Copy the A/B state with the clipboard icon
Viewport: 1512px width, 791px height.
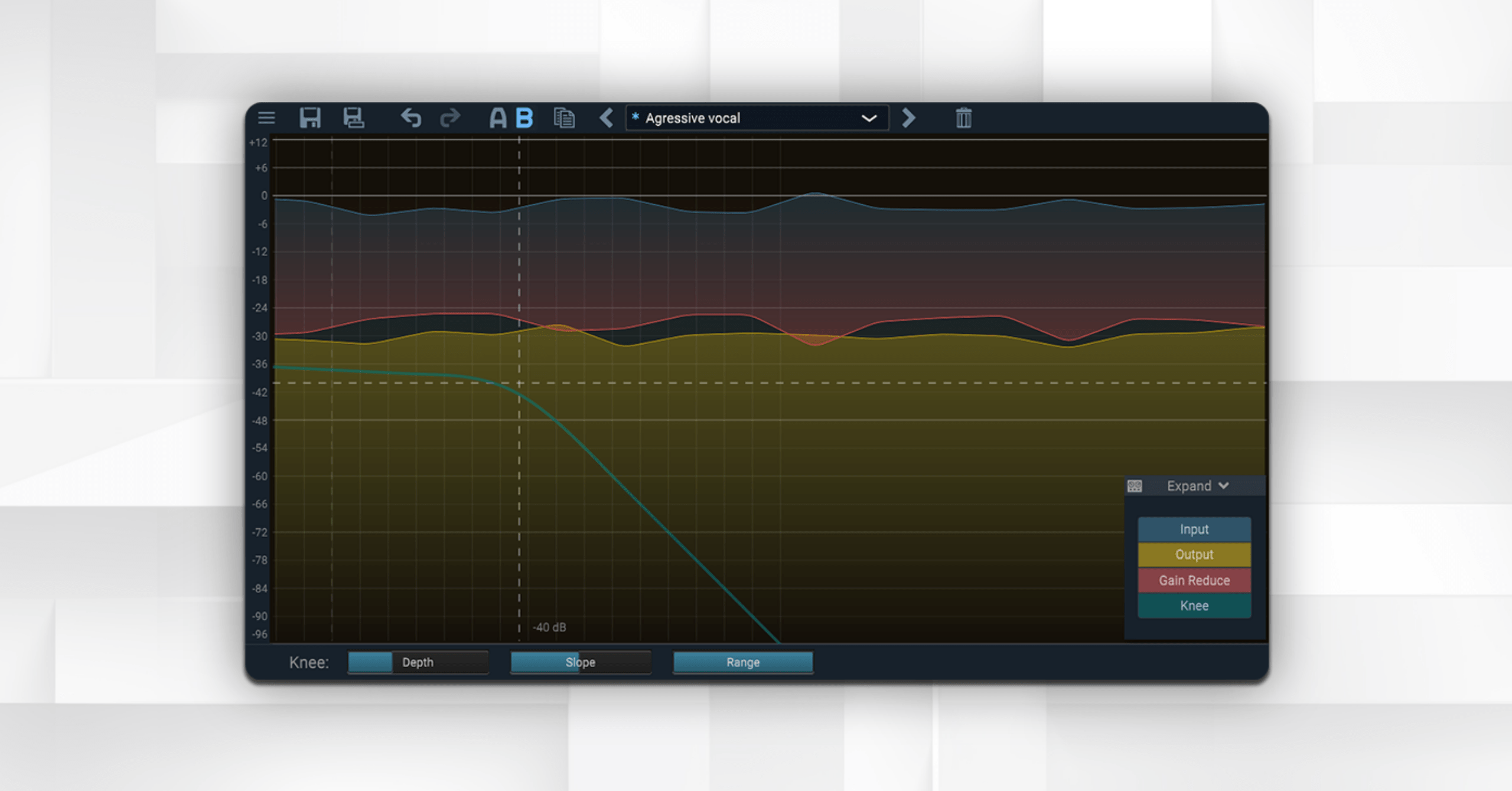pyautogui.click(x=564, y=118)
